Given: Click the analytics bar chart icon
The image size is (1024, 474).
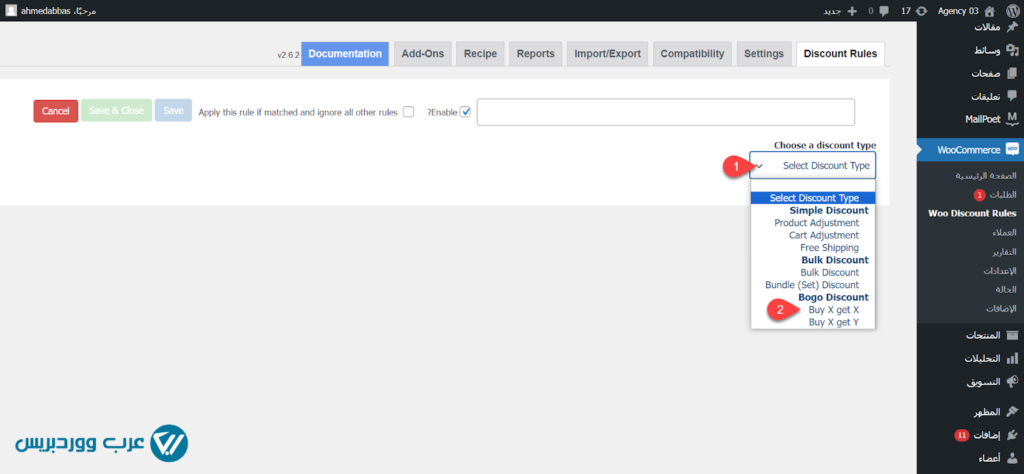Looking at the screenshot, I should tap(1012, 358).
